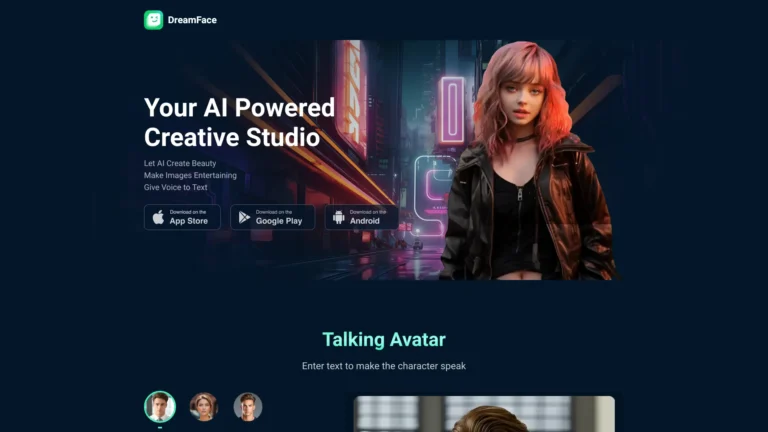Click the Google Play triangle icon
The width and height of the screenshot is (768, 432).
click(x=245, y=217)
